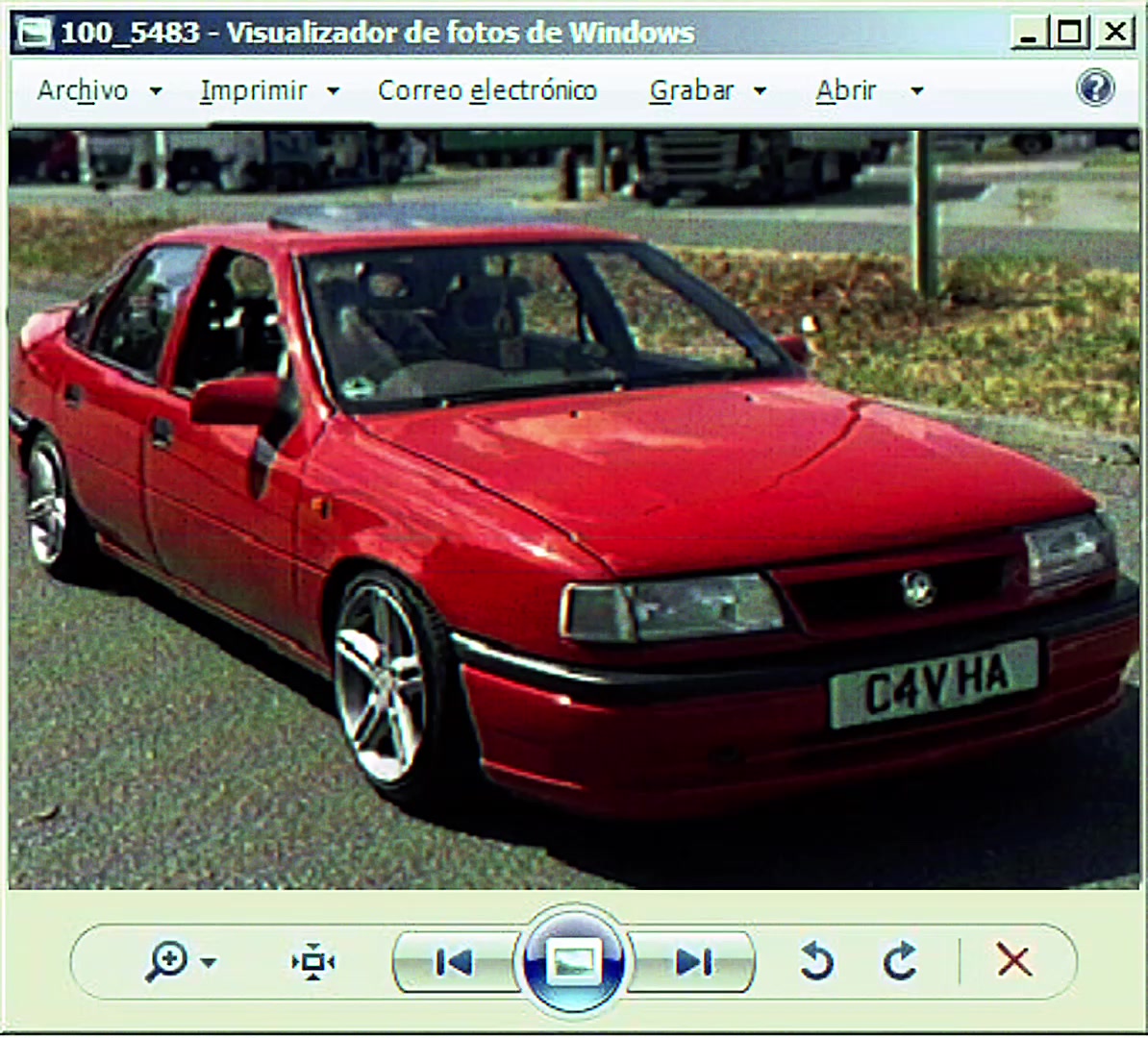Go to the previous photo
1148x1038 pixels.
pyautogui.click(x=455, y=963)
